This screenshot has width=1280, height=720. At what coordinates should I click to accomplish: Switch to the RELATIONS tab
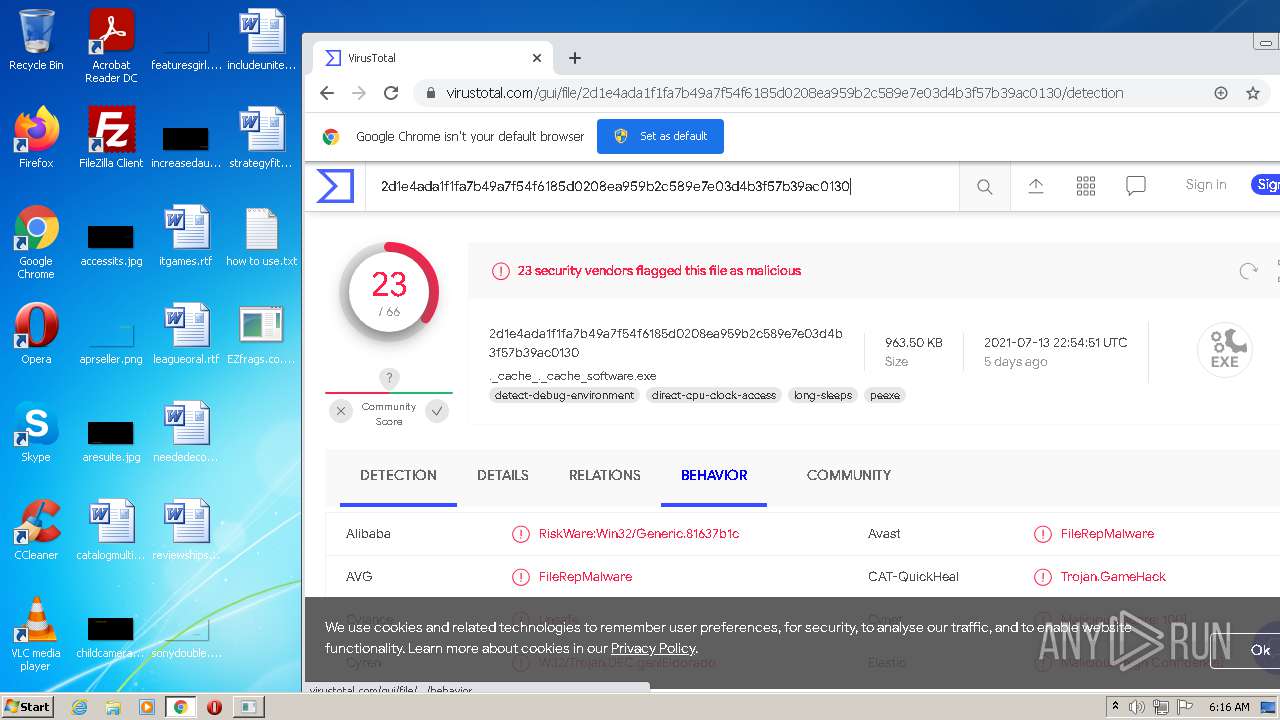[605, 475]
